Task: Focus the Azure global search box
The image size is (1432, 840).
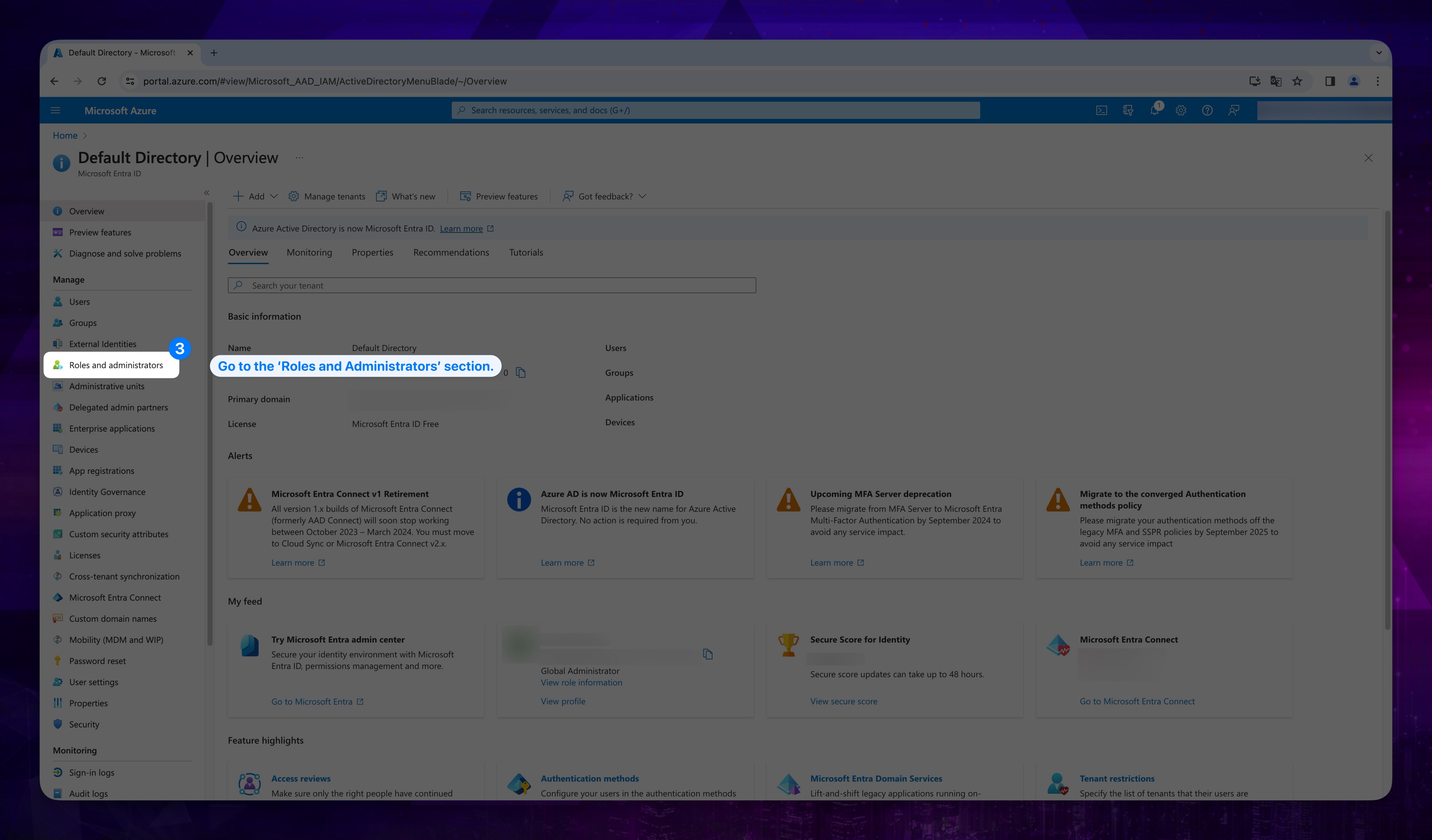Action: (715, 110)
